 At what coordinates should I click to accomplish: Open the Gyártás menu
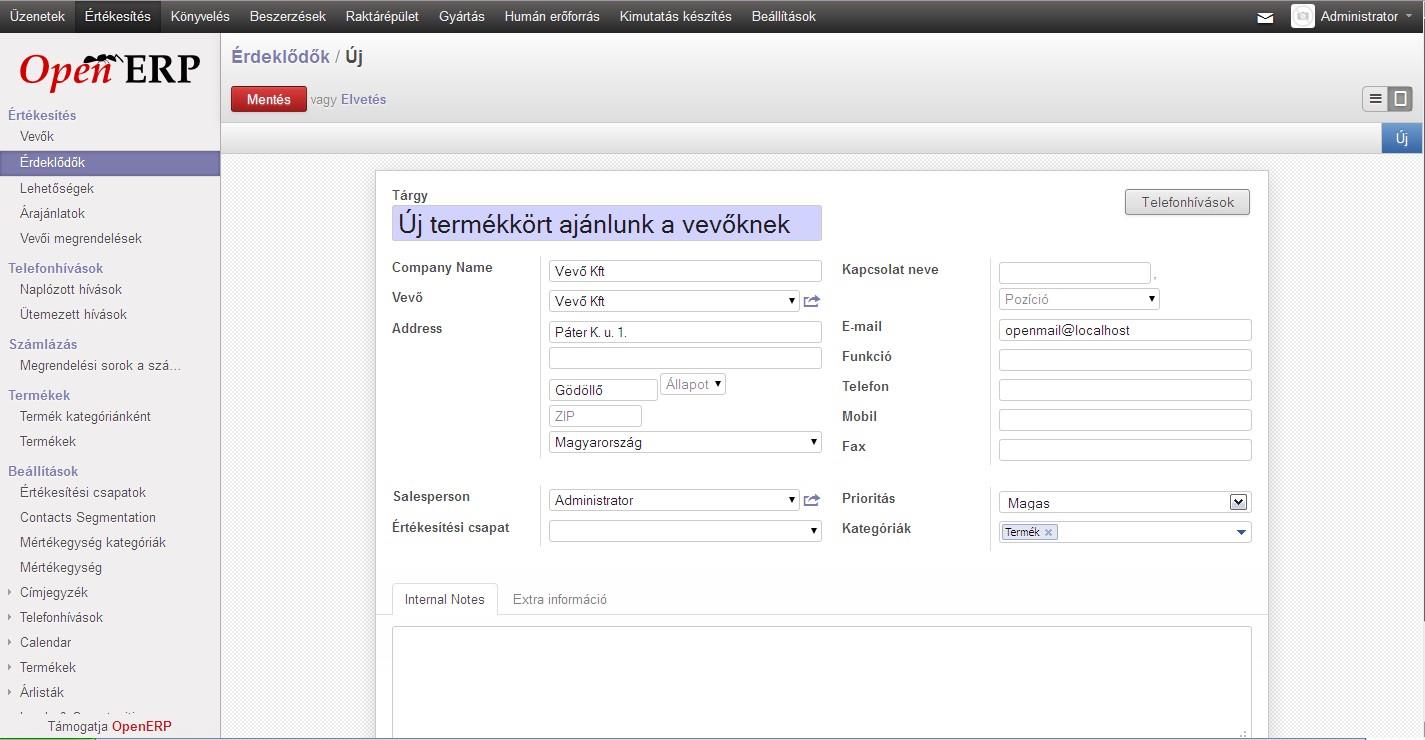point(462,16)
